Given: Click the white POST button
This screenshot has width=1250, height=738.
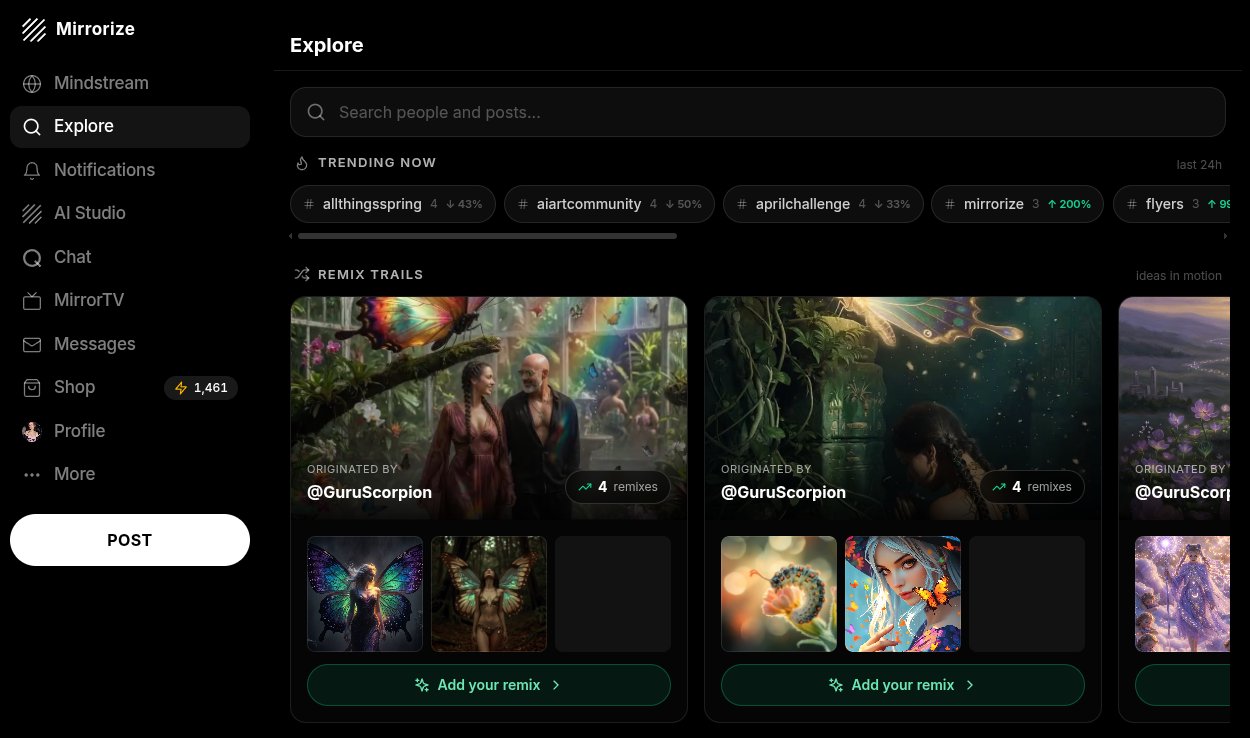Looking at the screenshot, I should [130, 540].
